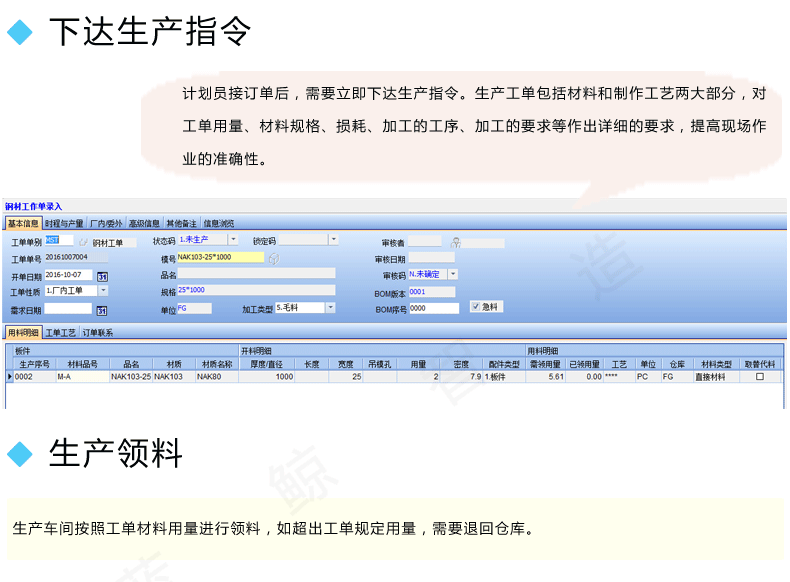Screen dimensions: 790x582
Task: Switch to the 时程与产量 tab
Action: [64, 223]
